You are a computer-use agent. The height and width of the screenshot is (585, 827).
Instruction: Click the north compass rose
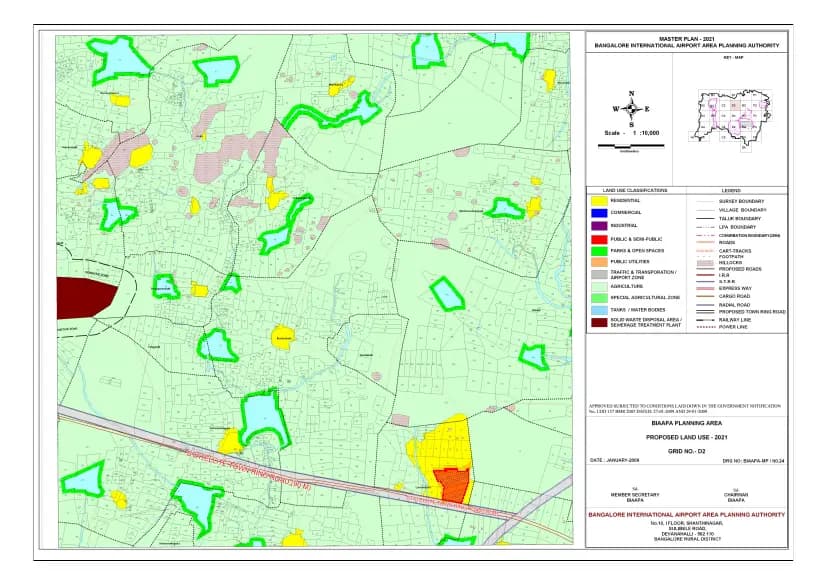point(631,109)
